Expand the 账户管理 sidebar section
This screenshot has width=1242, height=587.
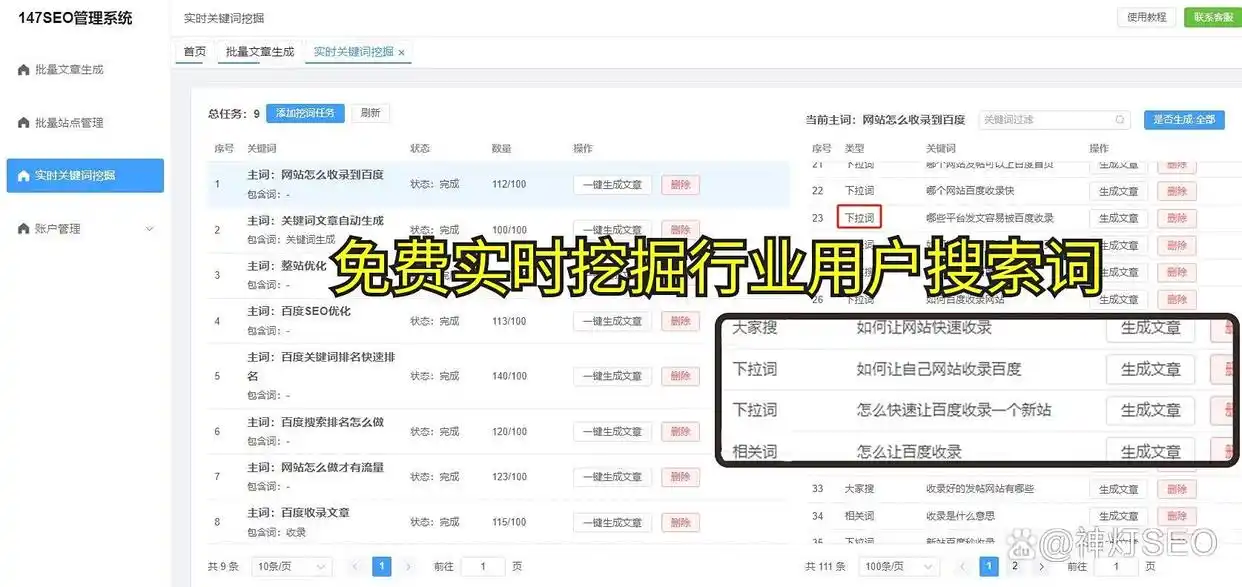(151, 228)
